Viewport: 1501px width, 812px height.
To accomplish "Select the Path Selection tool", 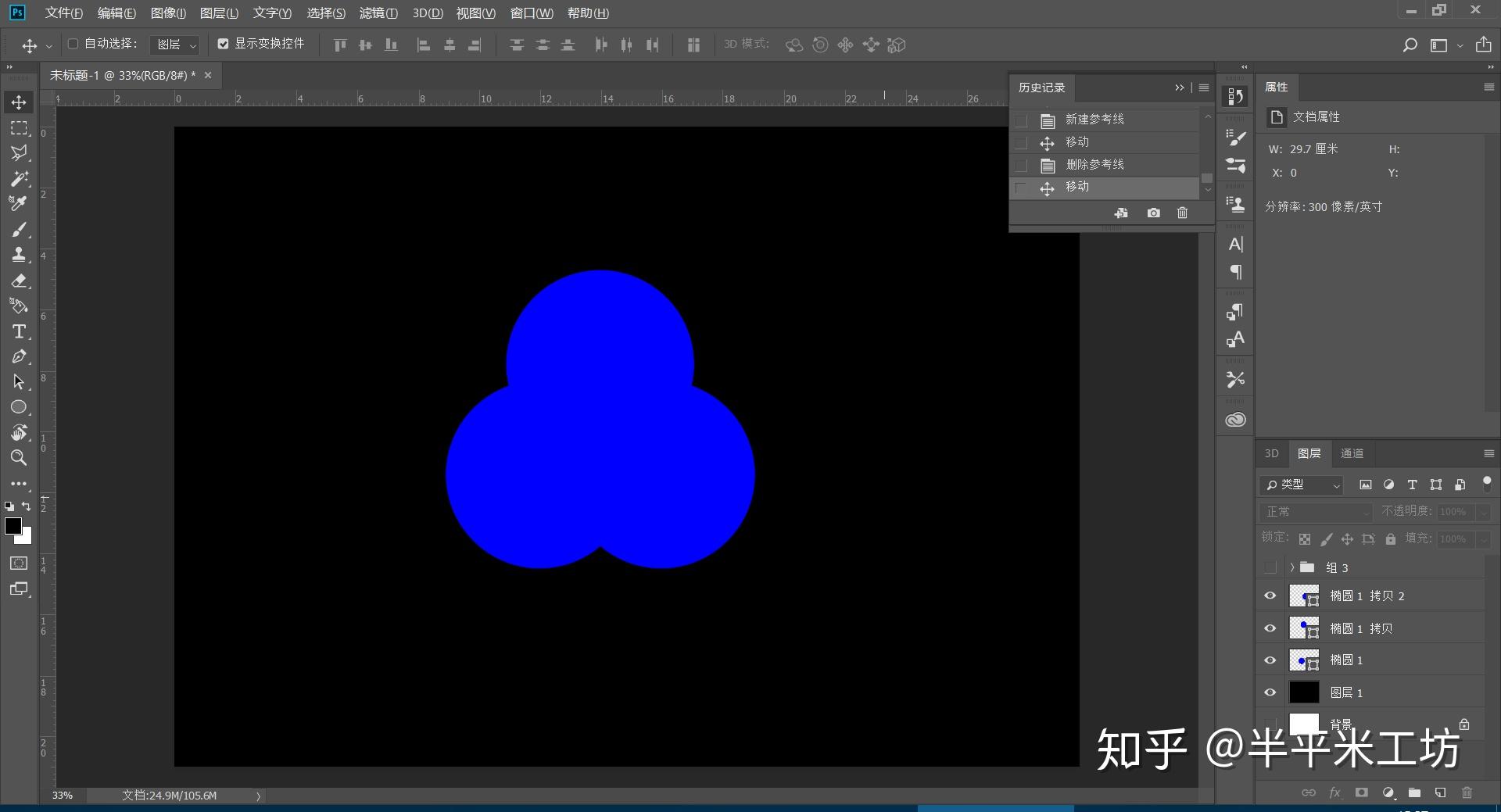I will pyautogui.click(x=19, y=382).
